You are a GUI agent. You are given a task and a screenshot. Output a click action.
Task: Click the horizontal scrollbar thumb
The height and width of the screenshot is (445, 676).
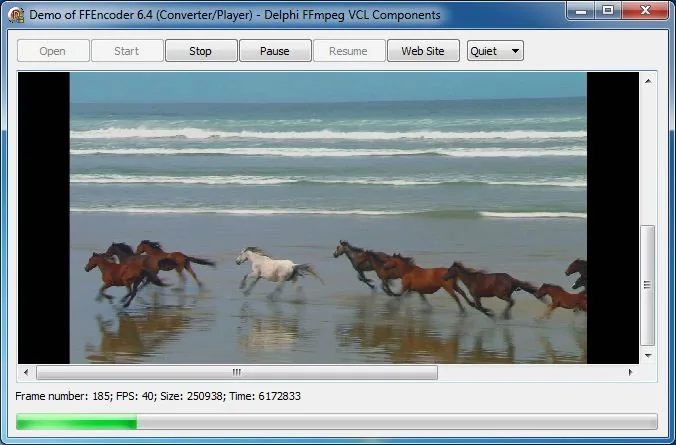click(x=237, y=372)
